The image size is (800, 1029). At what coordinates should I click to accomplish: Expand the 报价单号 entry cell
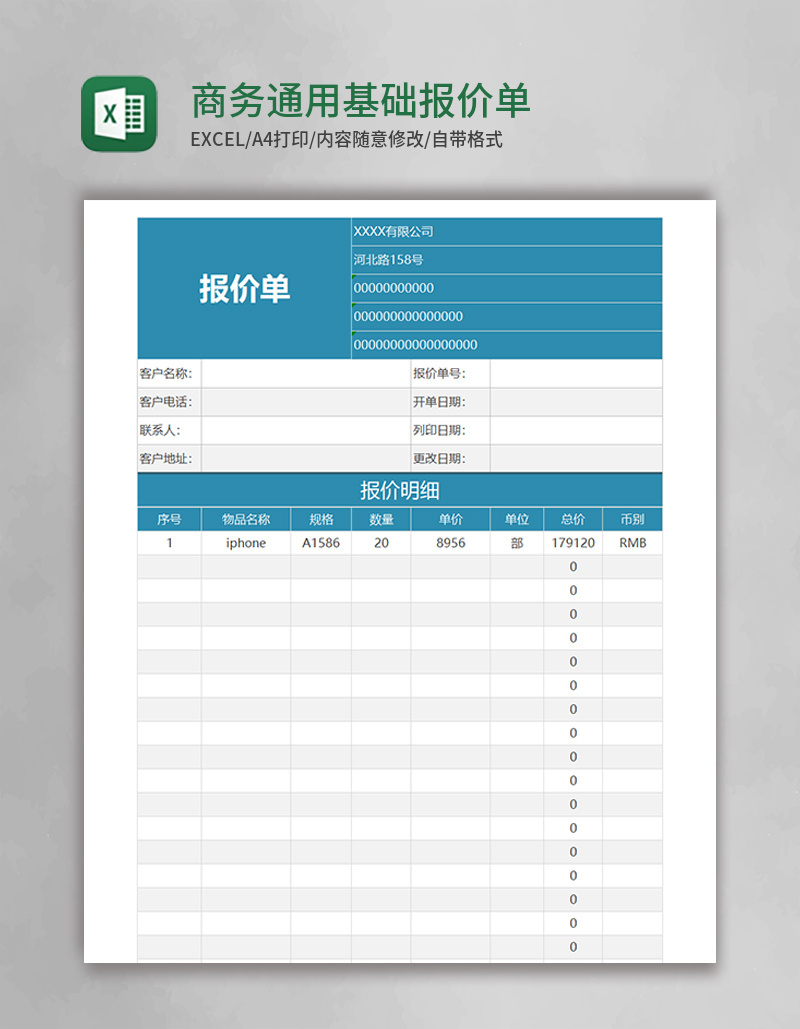click(x=577, y=373)
